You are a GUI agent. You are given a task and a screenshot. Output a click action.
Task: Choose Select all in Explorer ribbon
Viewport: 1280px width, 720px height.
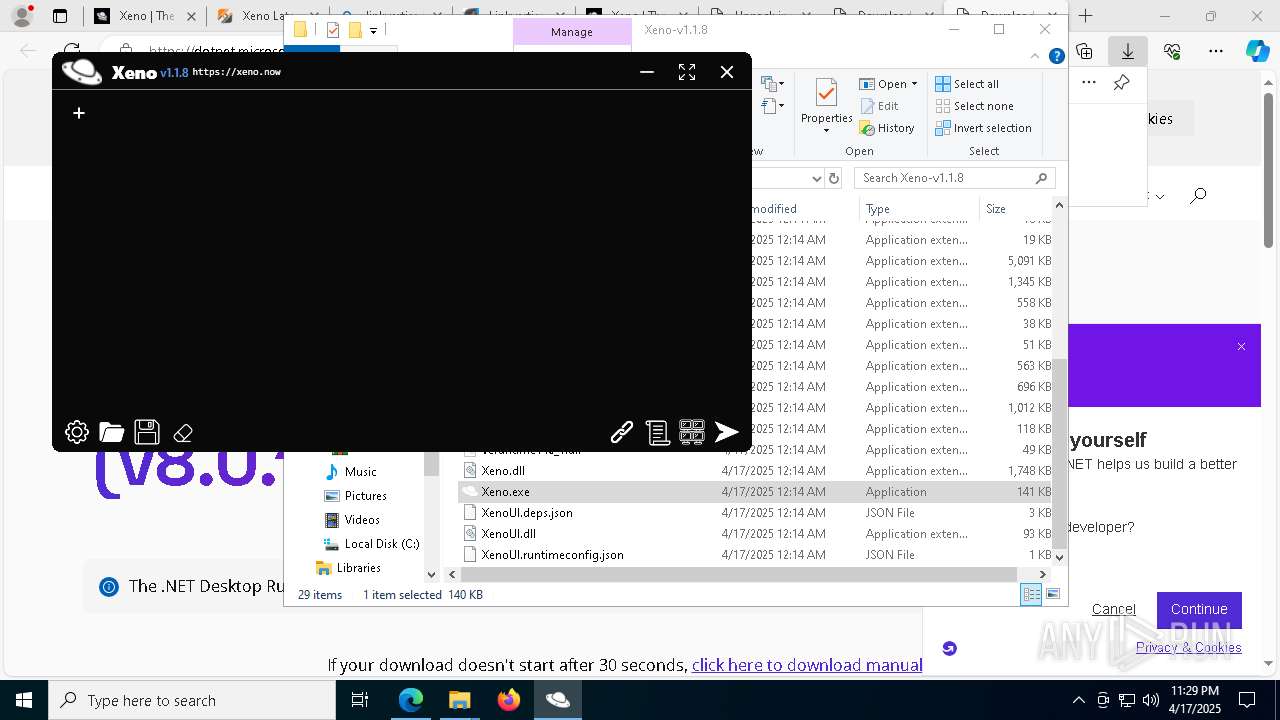coord(967,84)
